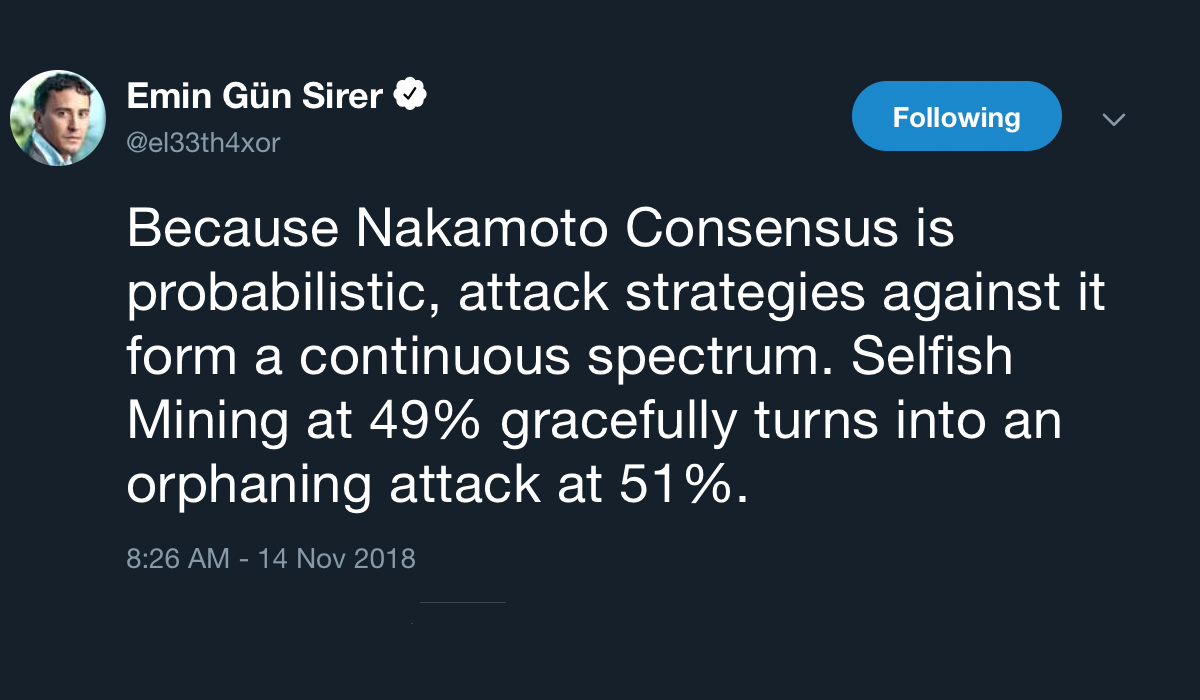Click the word "gracefully" in the tweet
This screenshot has width=1200, height=700.
[618, 424]
